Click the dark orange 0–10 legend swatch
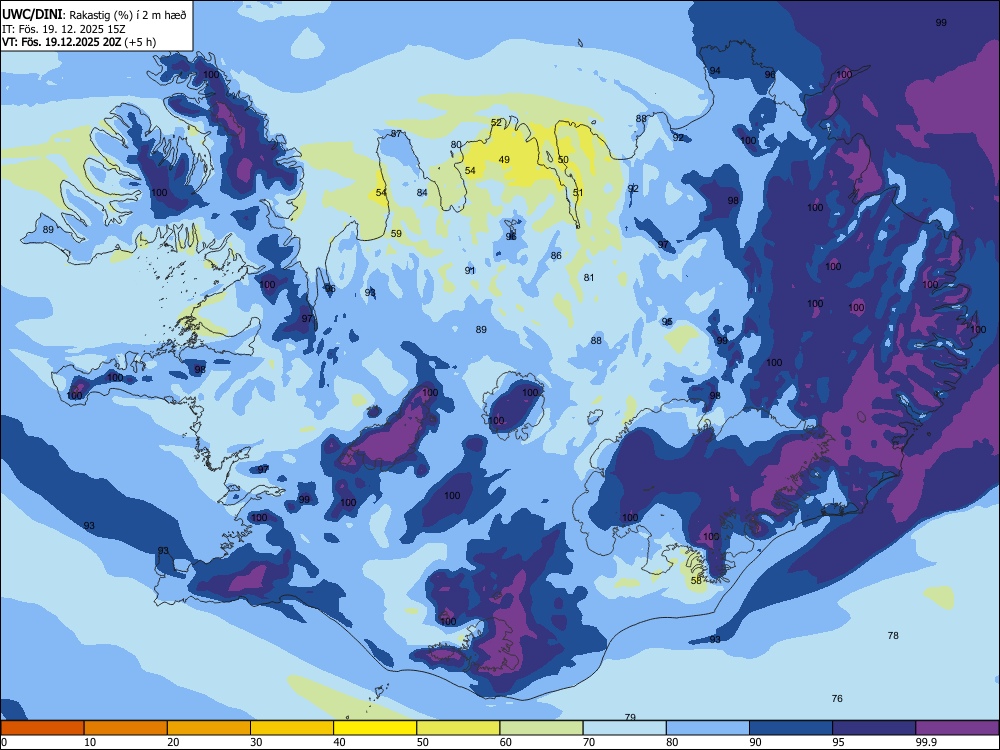The height and width of the screenshot is (750, 1000). point(42,728)
